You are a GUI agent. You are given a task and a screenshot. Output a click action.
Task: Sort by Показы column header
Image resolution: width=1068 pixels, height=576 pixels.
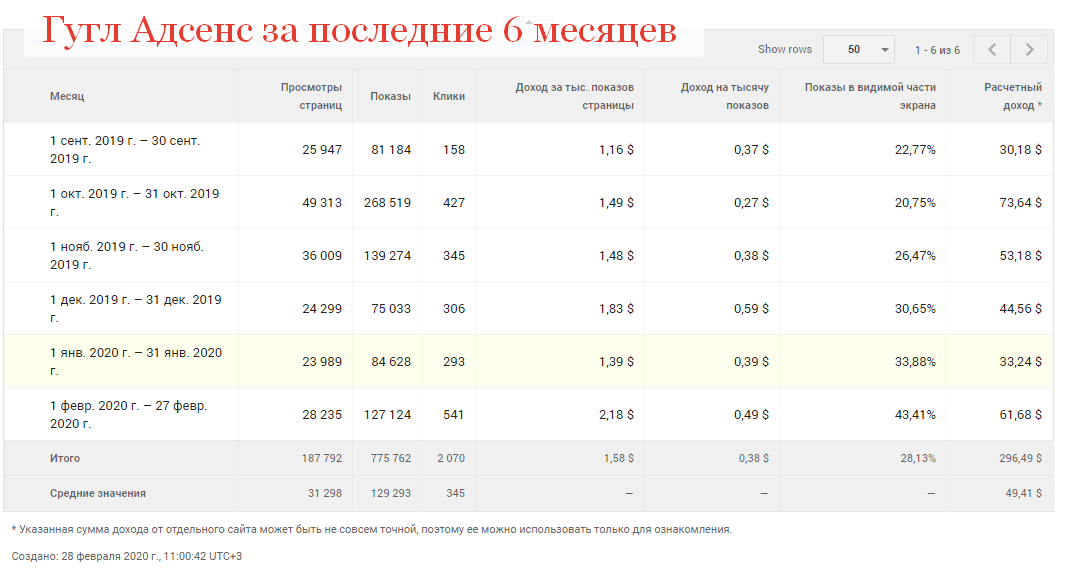click(x=390, y=96)
